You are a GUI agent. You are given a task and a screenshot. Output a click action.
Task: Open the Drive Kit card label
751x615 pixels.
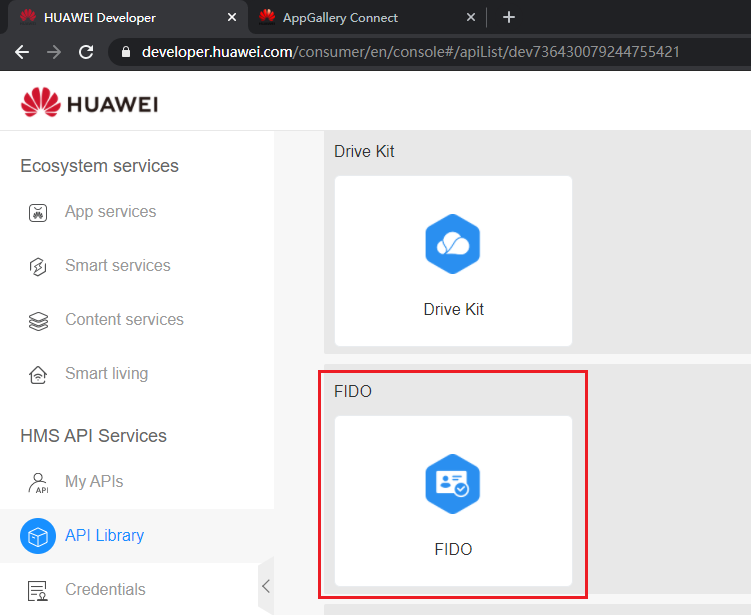(x=453, y=310)
